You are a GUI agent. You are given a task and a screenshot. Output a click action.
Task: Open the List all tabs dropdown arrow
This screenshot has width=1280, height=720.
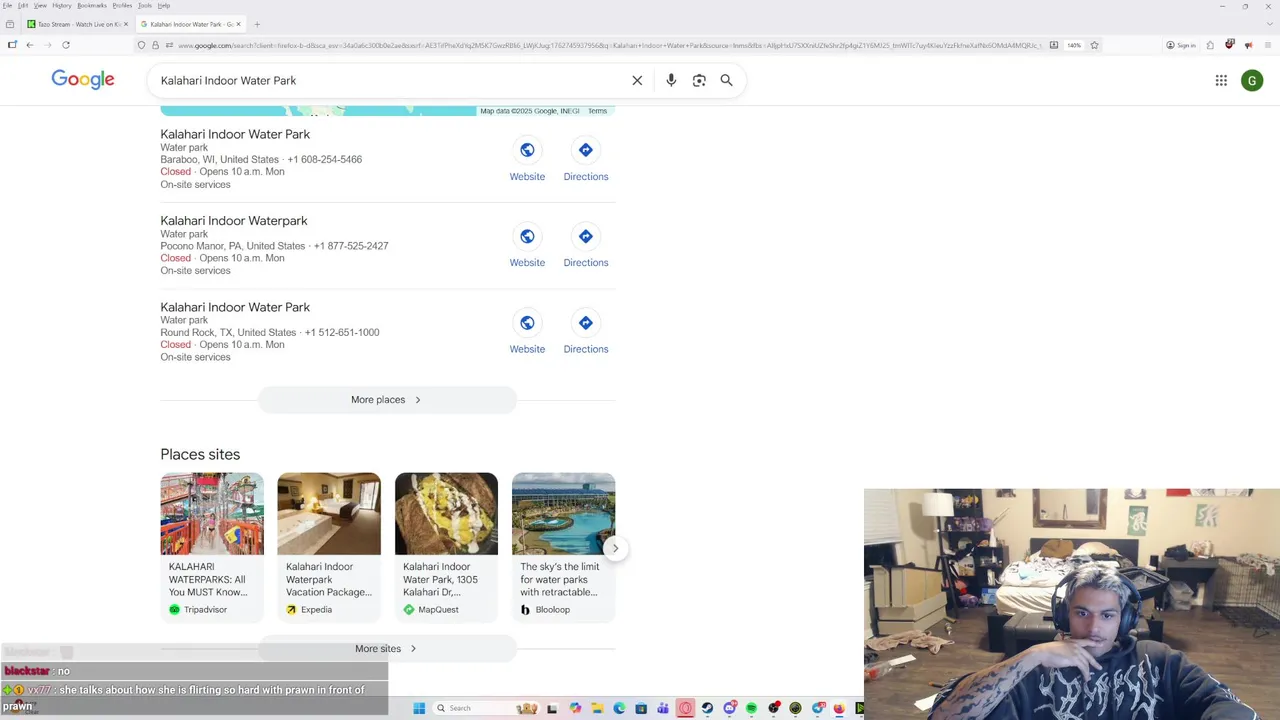point(1269,24)
